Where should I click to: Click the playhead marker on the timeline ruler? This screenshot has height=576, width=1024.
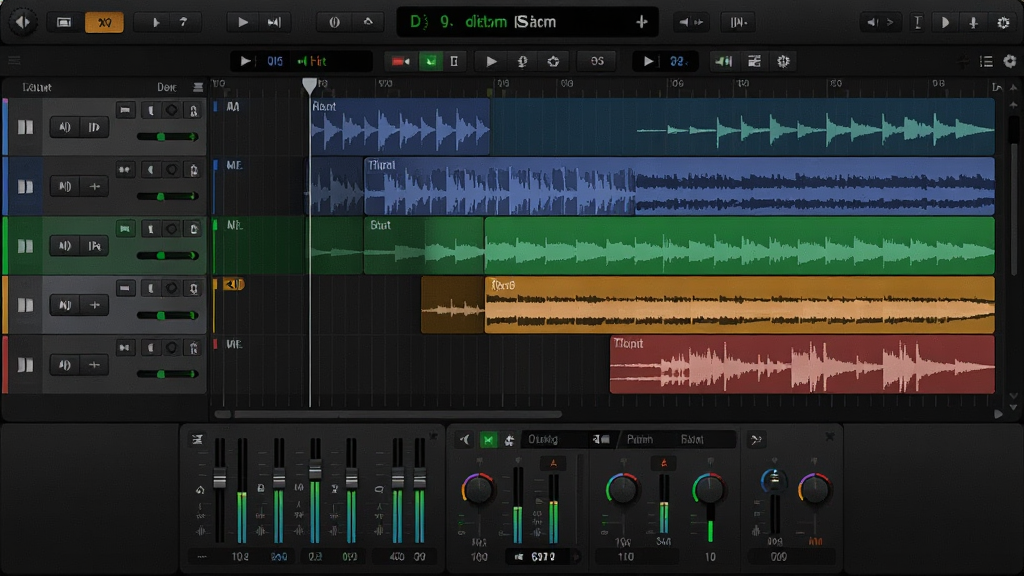coord(310,85)
